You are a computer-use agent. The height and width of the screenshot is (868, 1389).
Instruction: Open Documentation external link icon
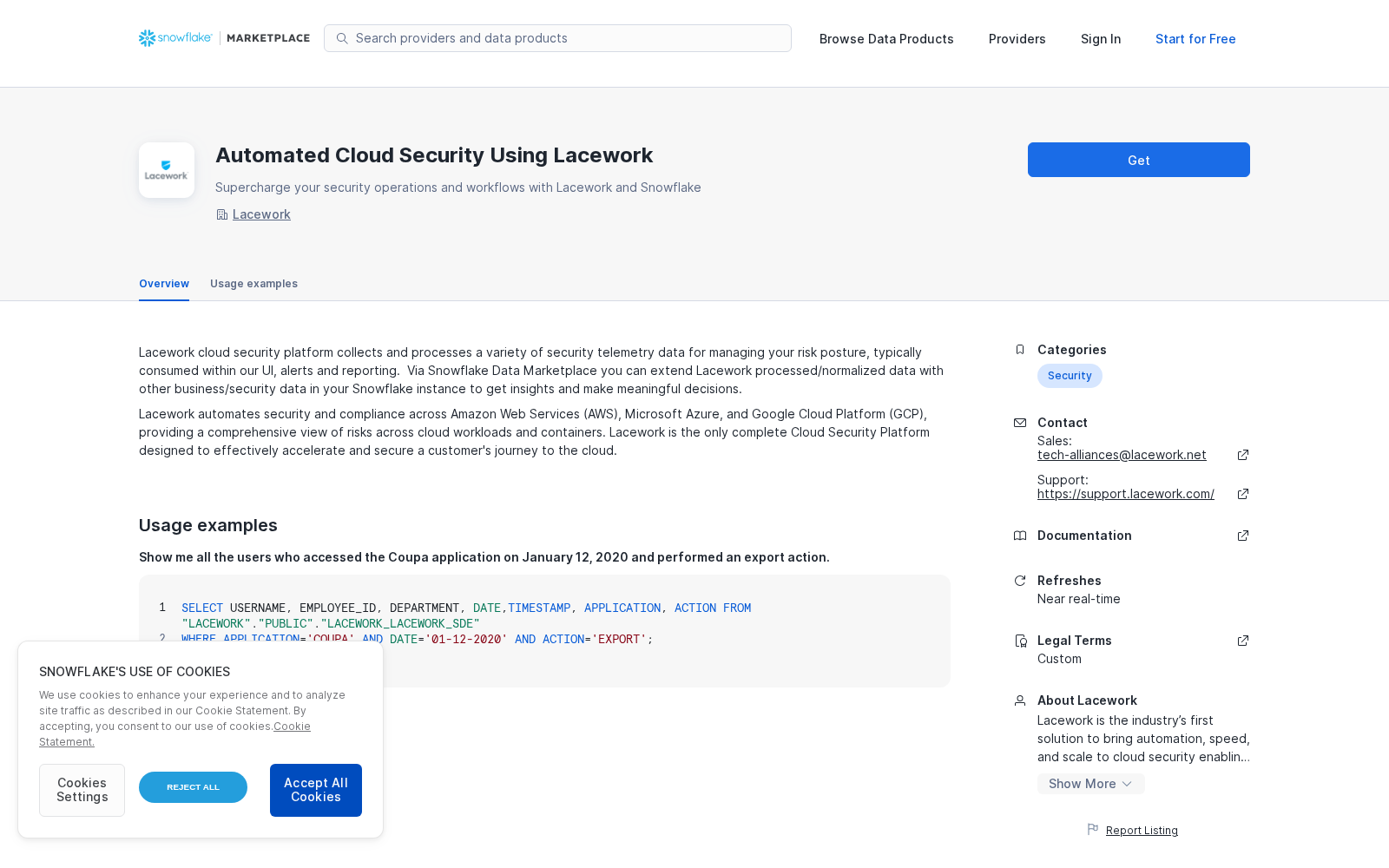1243,536
